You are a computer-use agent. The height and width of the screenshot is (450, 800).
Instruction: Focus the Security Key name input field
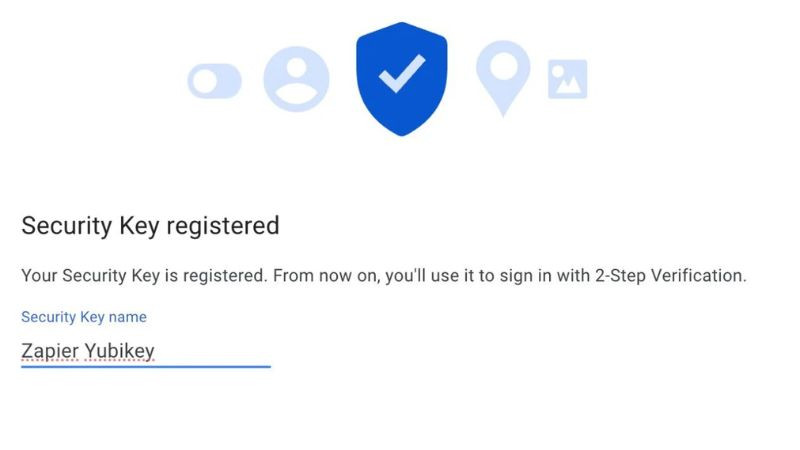click(x=146, y=351)
